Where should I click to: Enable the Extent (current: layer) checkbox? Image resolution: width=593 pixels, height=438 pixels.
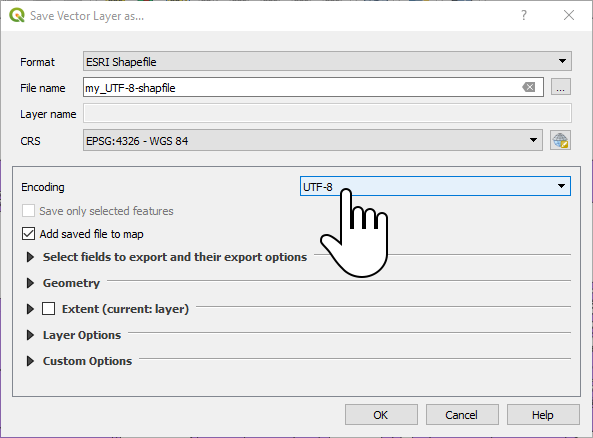[48, 309]
